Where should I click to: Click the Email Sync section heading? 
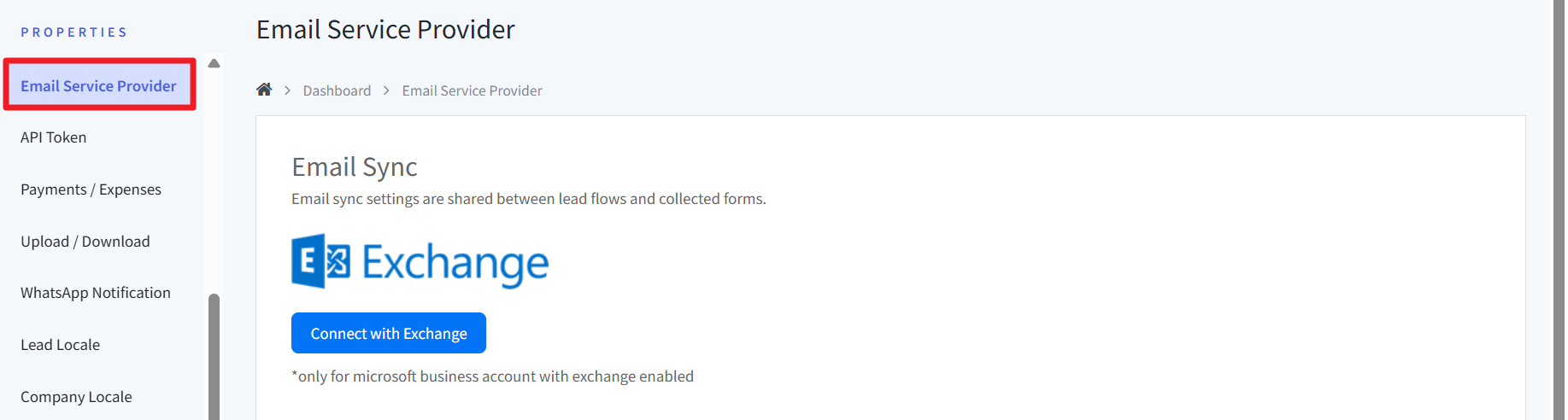(355, 166)
